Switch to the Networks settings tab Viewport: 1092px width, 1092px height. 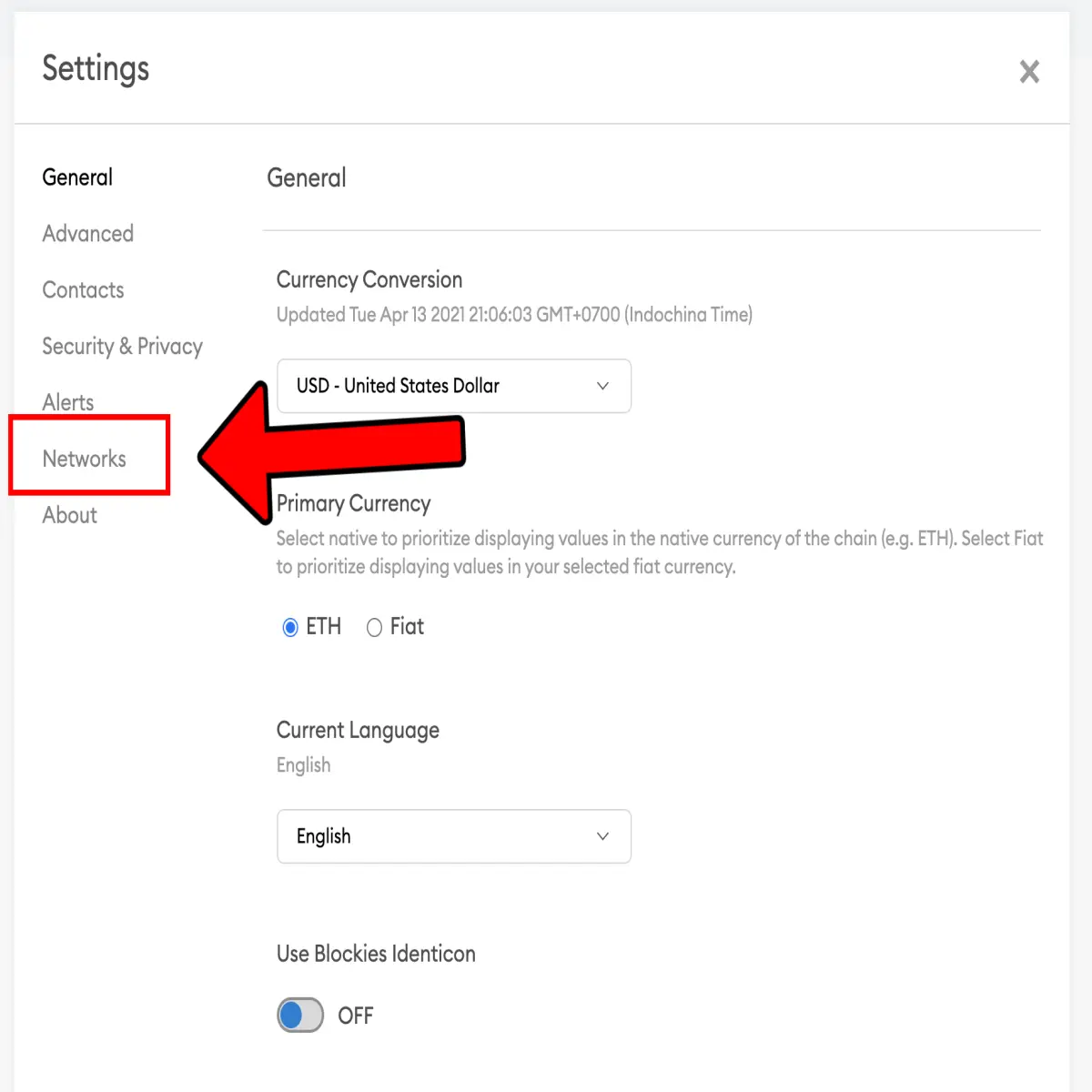[84, 459]
